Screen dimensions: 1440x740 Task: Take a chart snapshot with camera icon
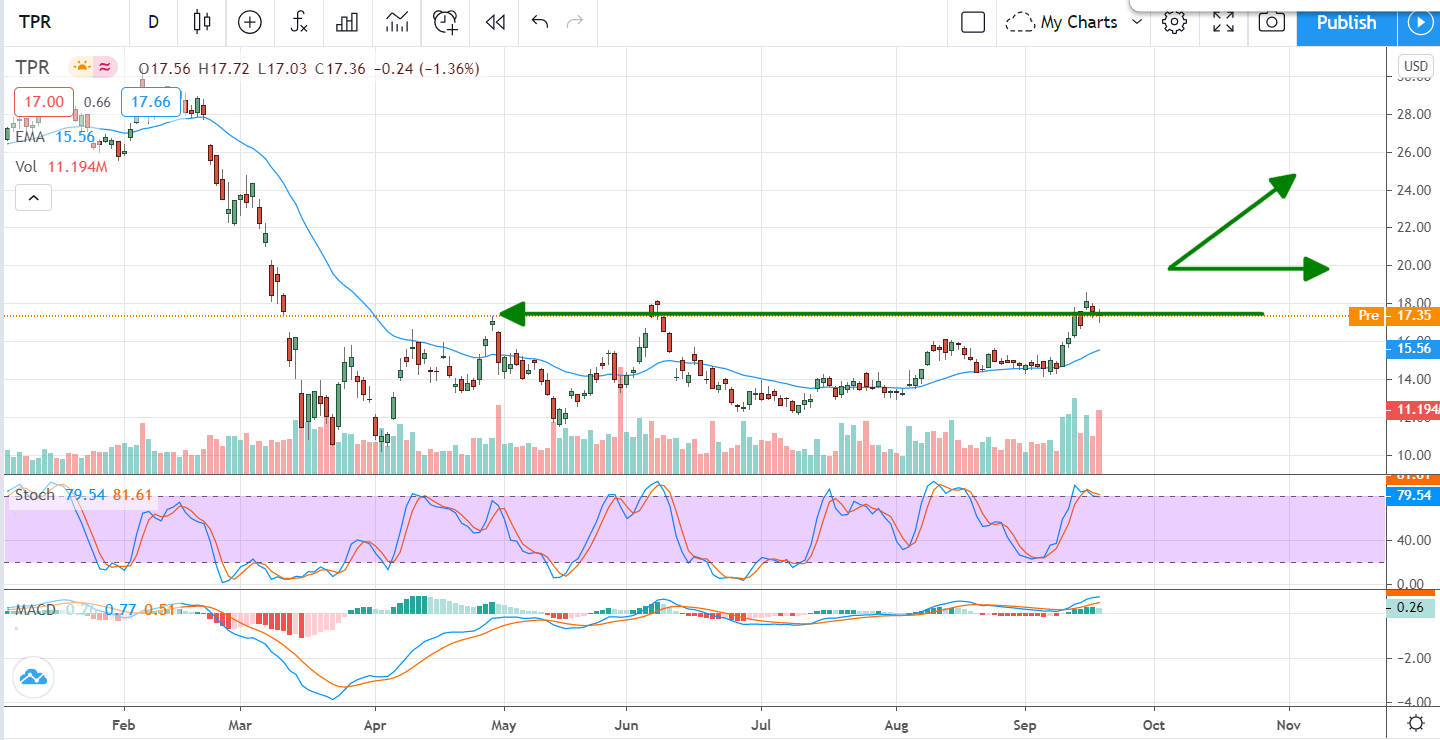pyautogui.click(x=1271, y=22)
